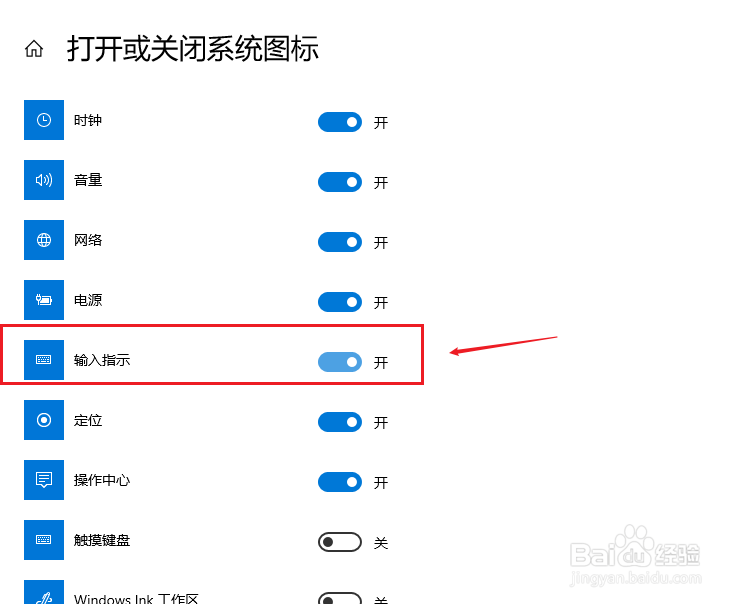This screenshot has height=604, width=743.
Task: Click the volume (音量) speaker icon
Action: (x=44, y=180)
